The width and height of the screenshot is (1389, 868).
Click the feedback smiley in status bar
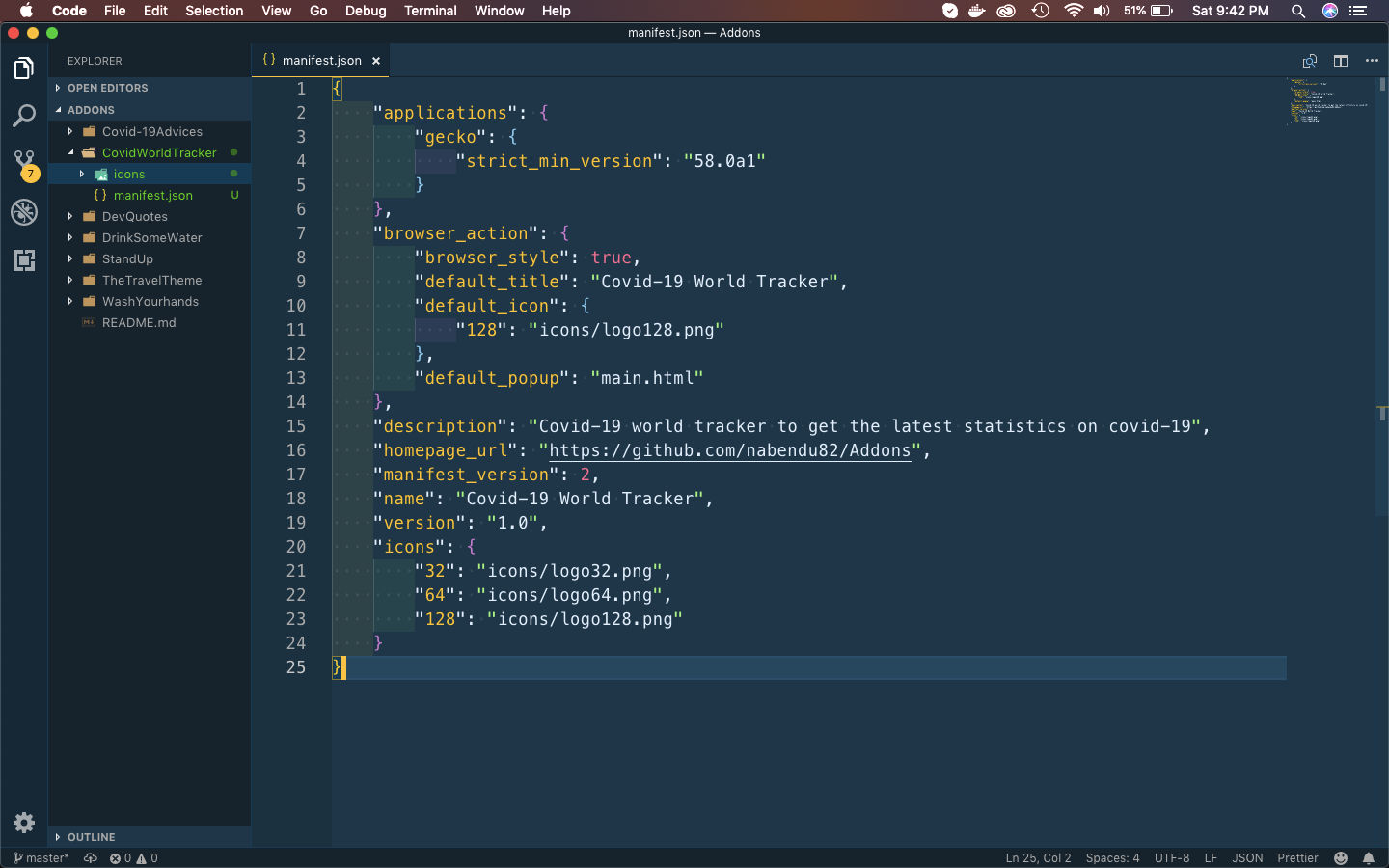1341,858
